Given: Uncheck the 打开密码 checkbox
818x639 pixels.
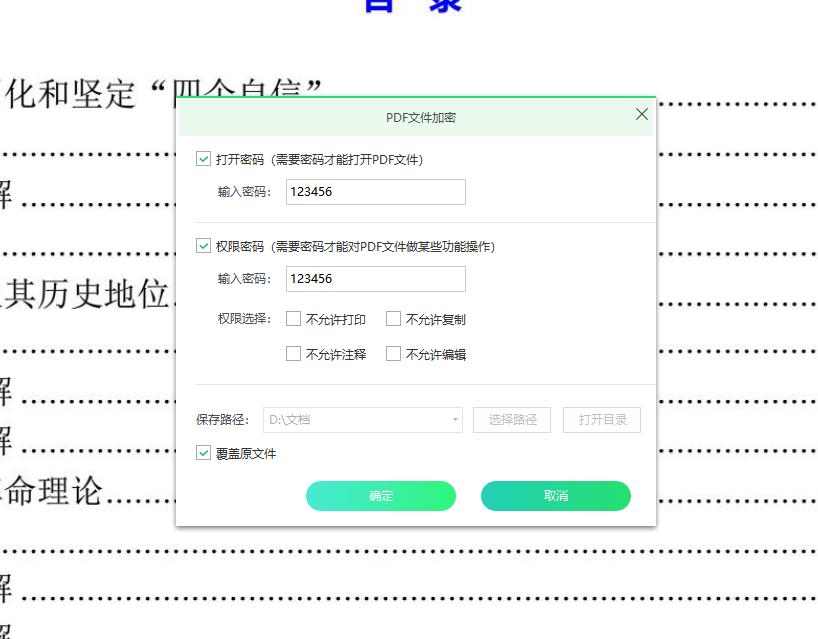Looking at the screenshot, I should coord(203,159).
